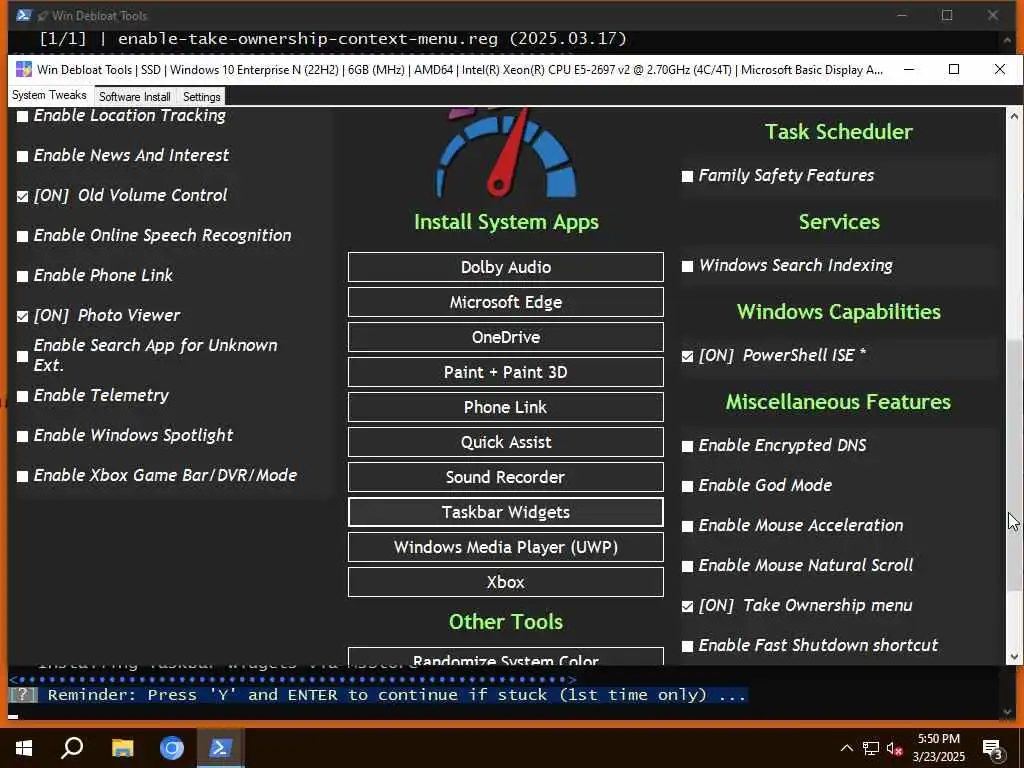
Task: Click the Install System Apps heading
Action: 506,222
